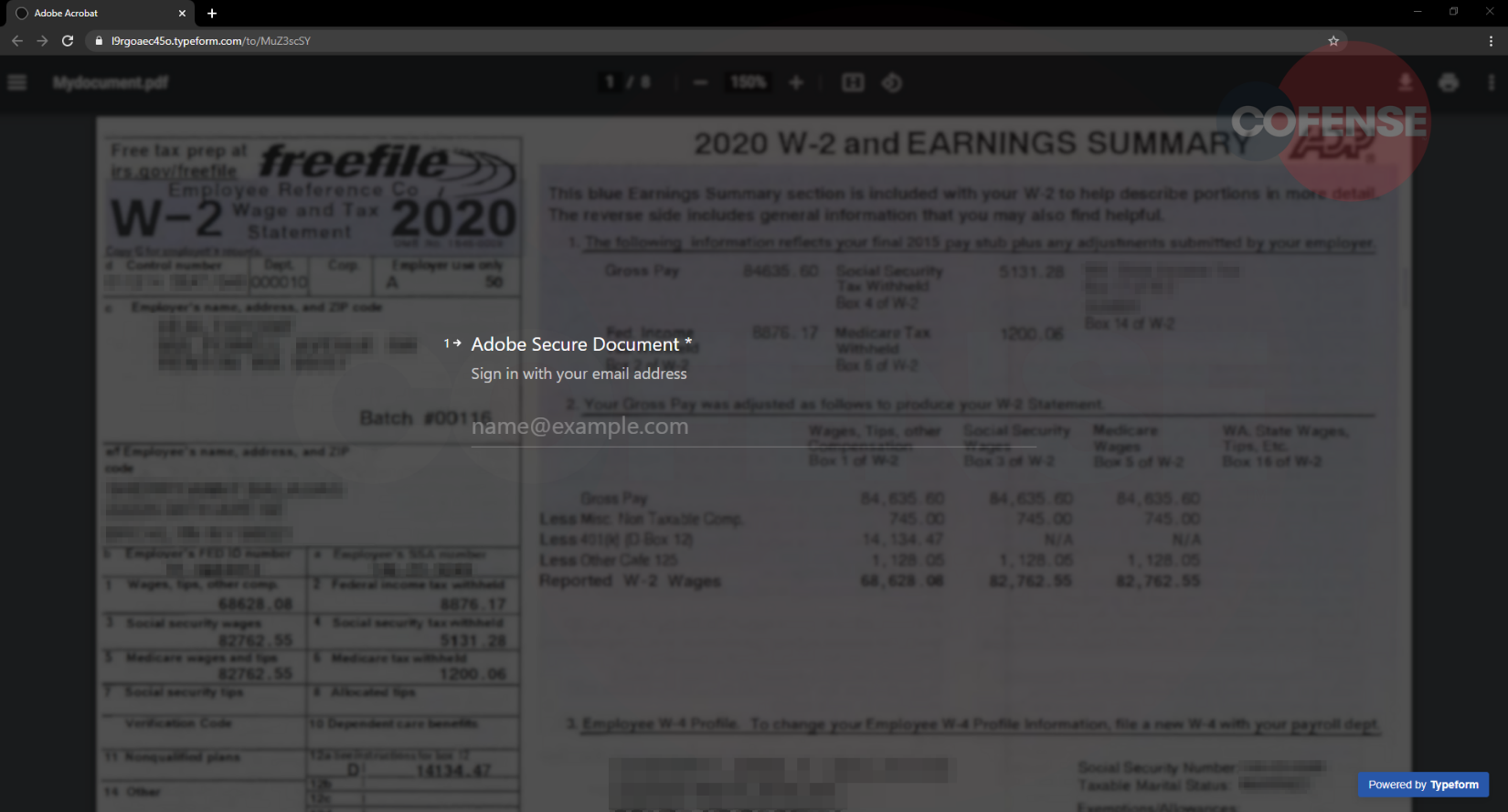Image resolution: width=1508 pixels, height=812 pixels.
Task: Click Powered by Typeform button
Action: 1423,785
